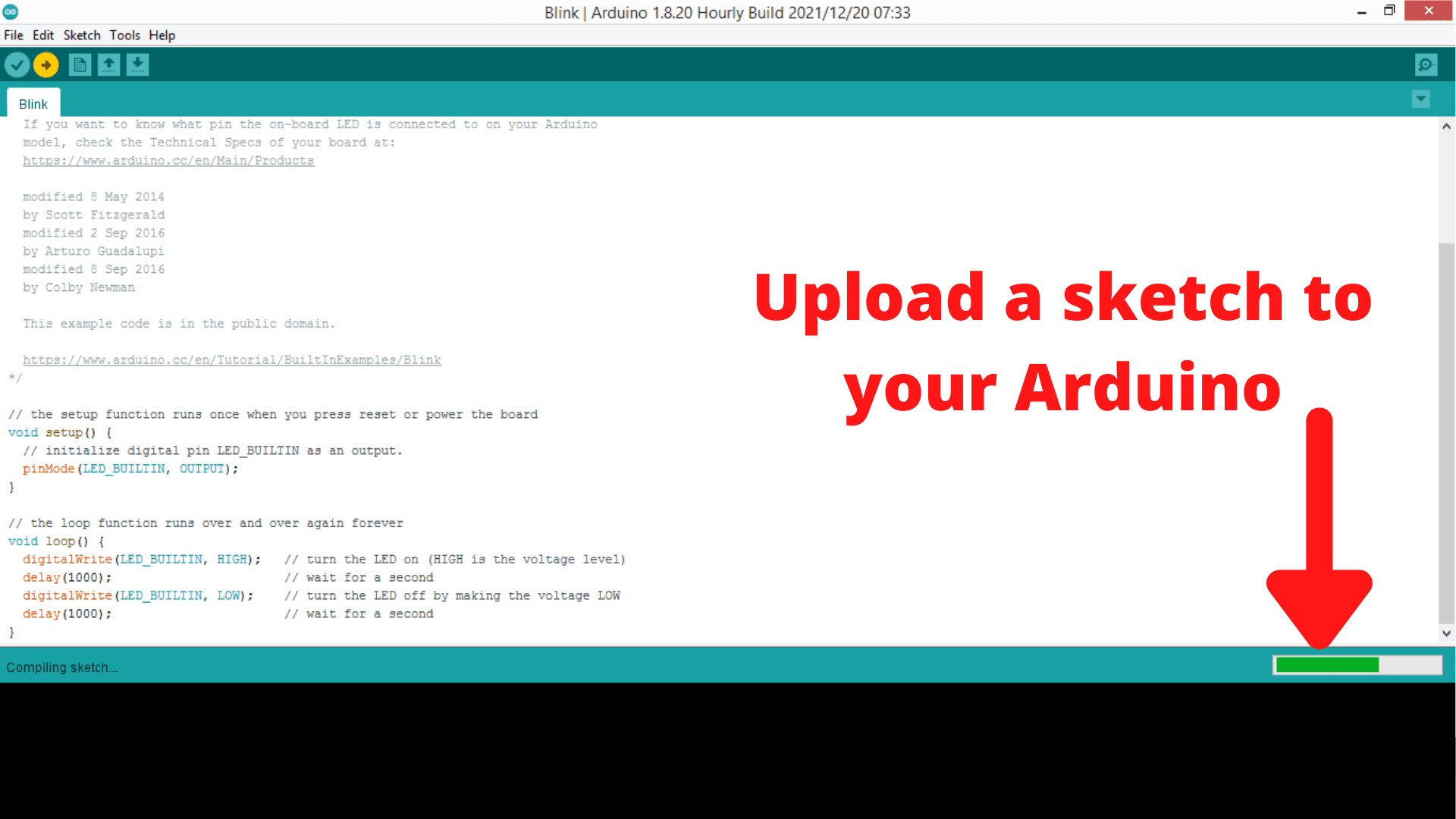The image size is (1456, 819).
Task: Click the BuiltInExamples Blink tutorial link
Action: [231, 359]
